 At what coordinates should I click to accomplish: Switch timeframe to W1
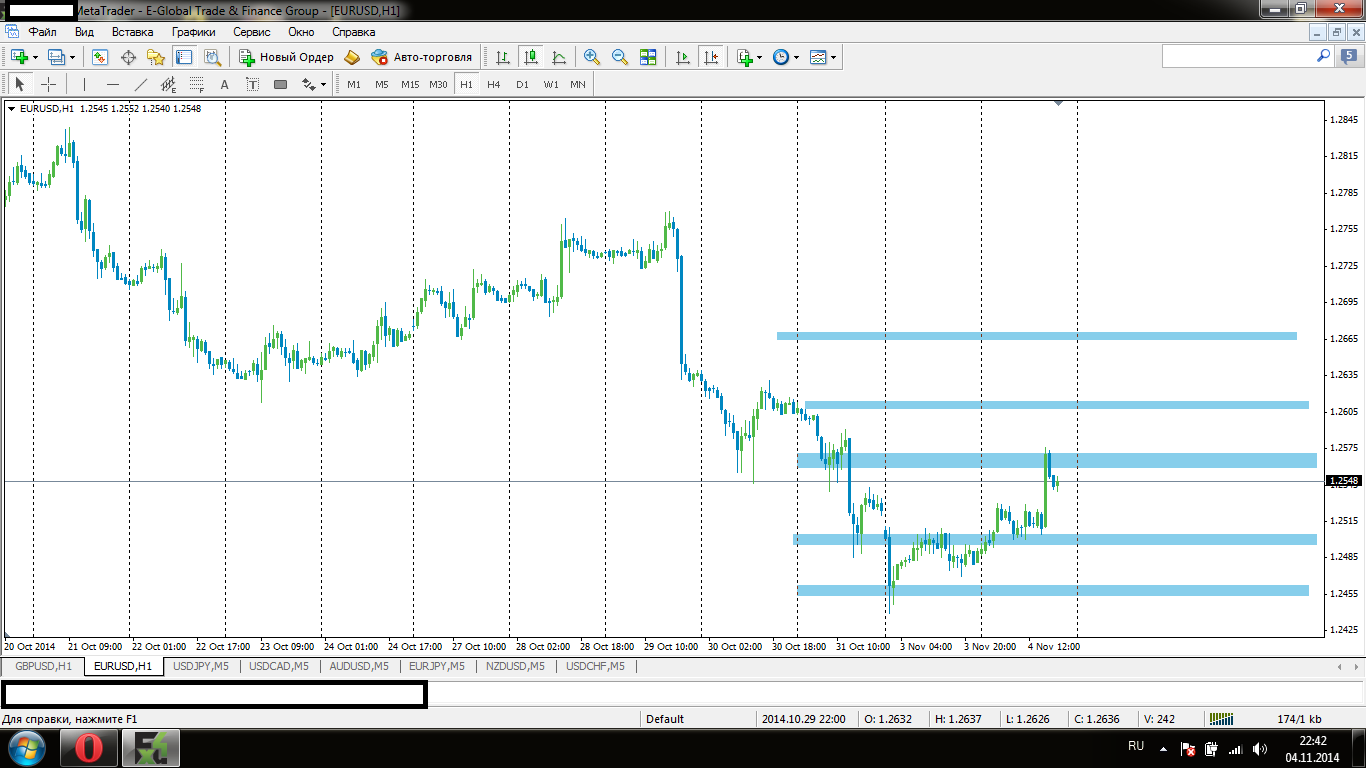pos(551,84)
